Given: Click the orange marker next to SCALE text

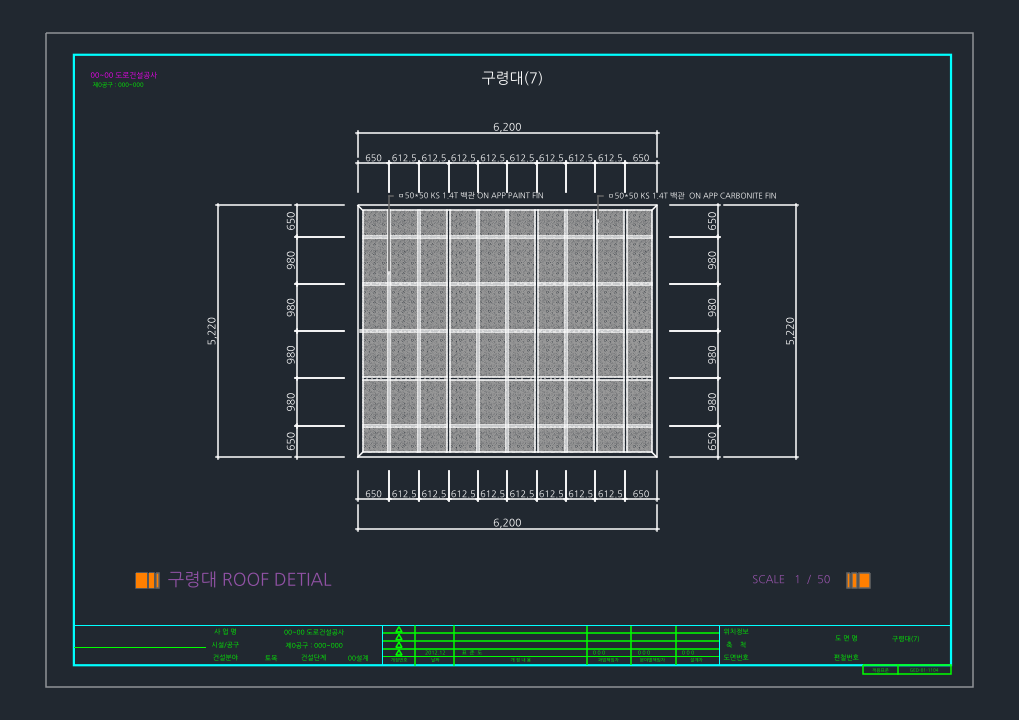Looking at the screenshot, I should coord(858,580).
